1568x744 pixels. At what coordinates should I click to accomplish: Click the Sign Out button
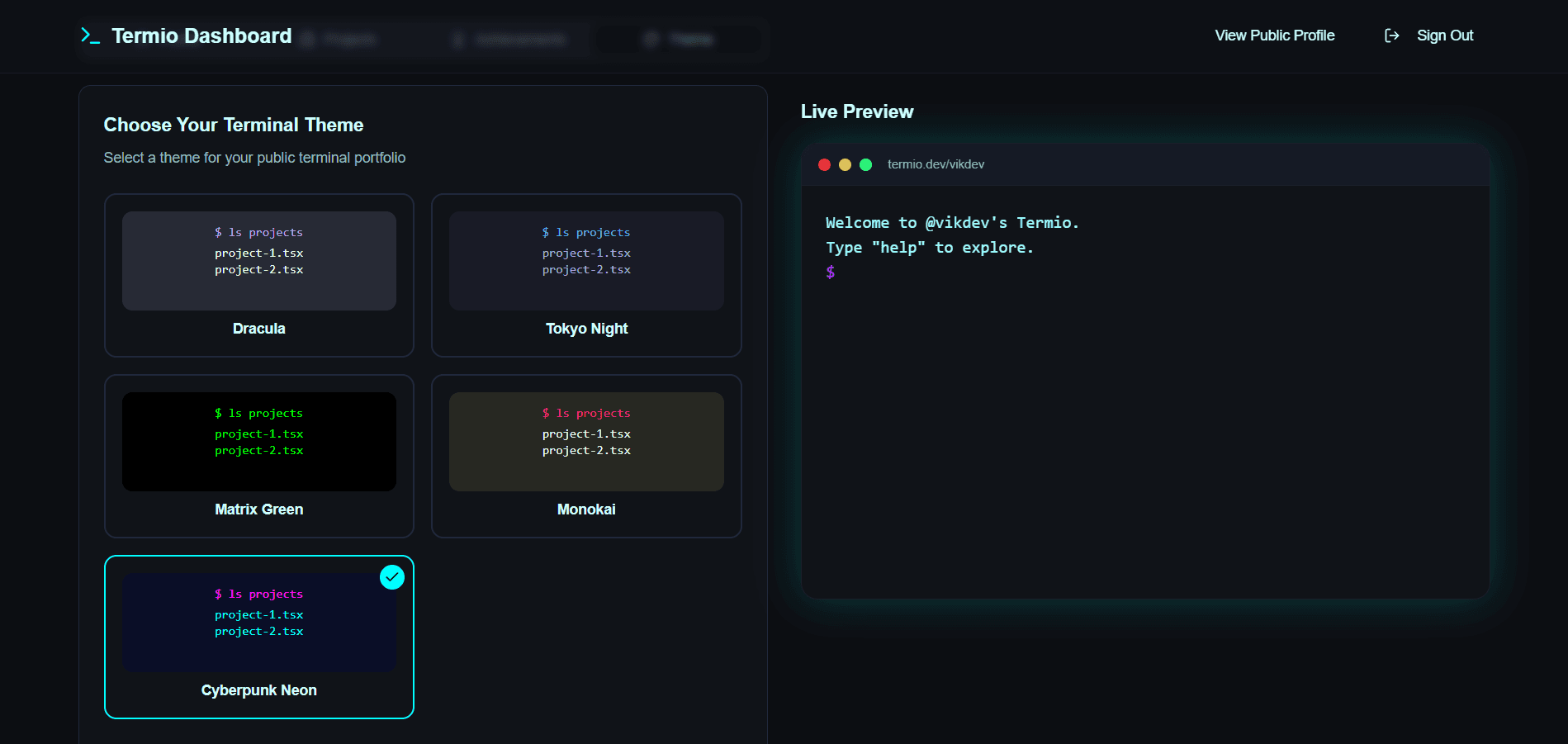(1445, 36)
